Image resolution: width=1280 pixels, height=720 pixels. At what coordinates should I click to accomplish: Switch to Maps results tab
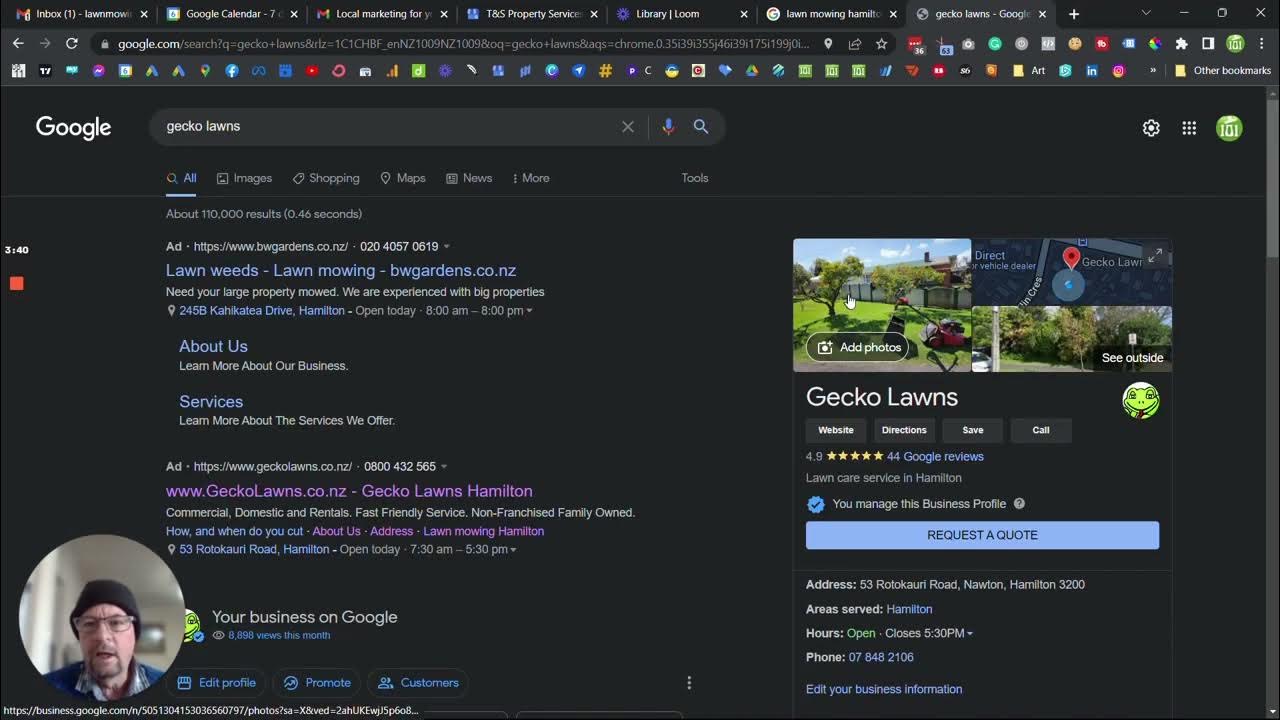coord(403,178)
